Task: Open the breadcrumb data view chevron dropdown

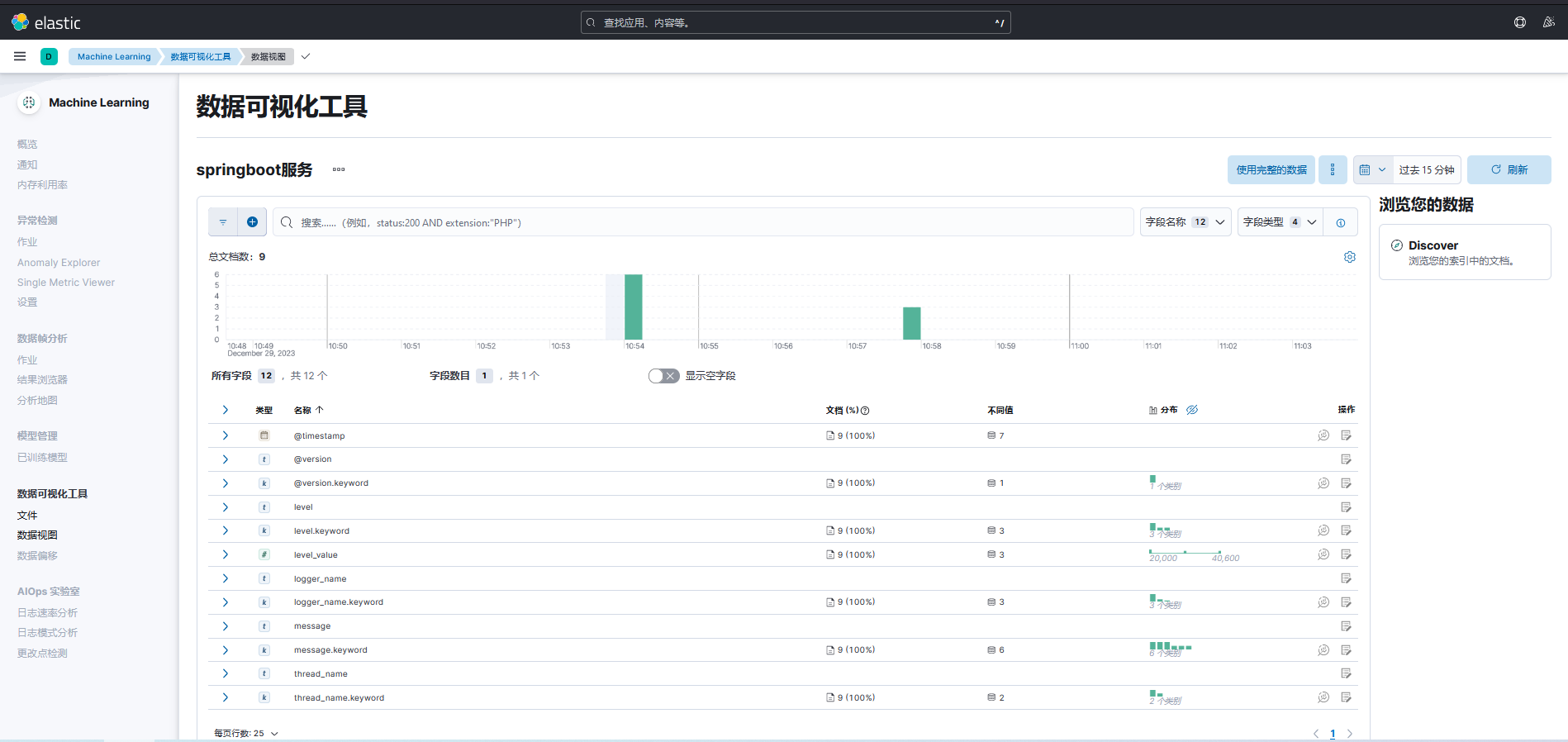Action: [306, 56]
